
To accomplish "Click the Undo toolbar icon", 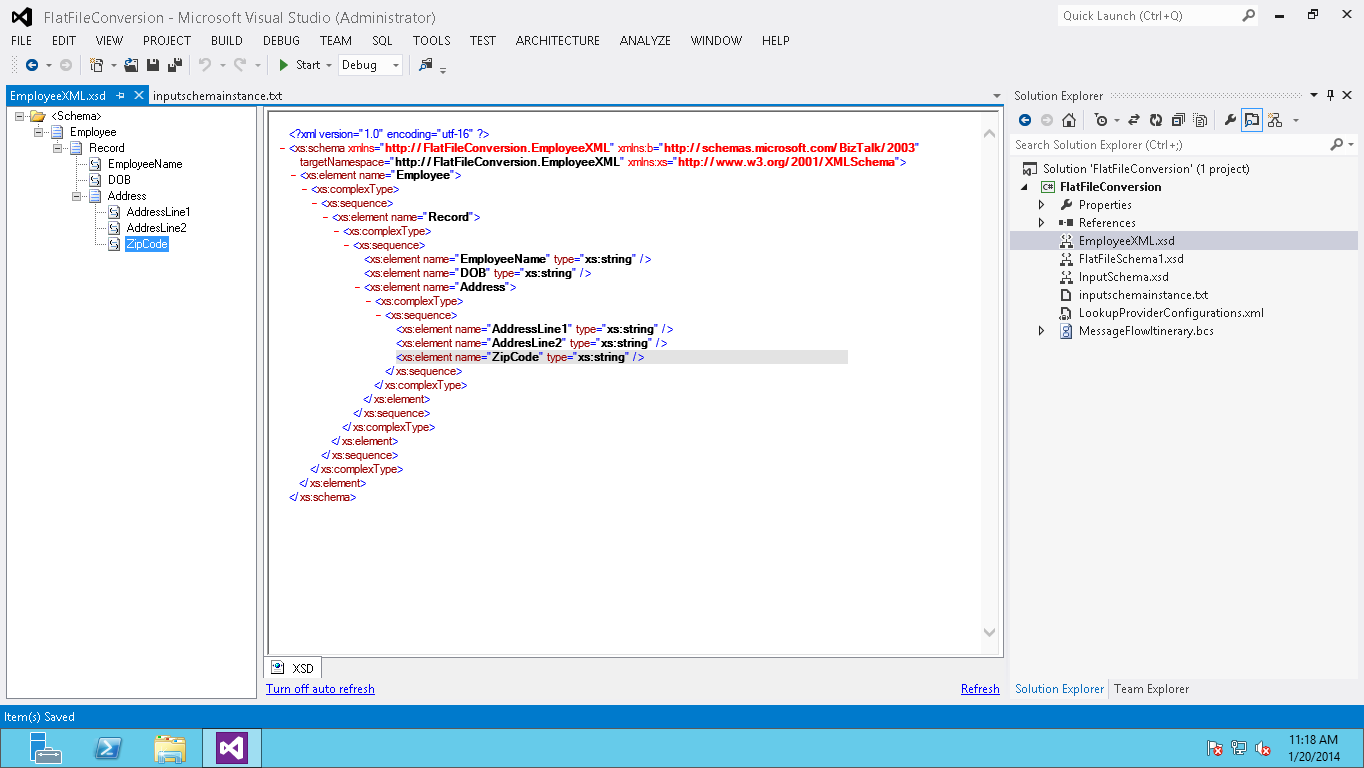I will click(205, 65).
